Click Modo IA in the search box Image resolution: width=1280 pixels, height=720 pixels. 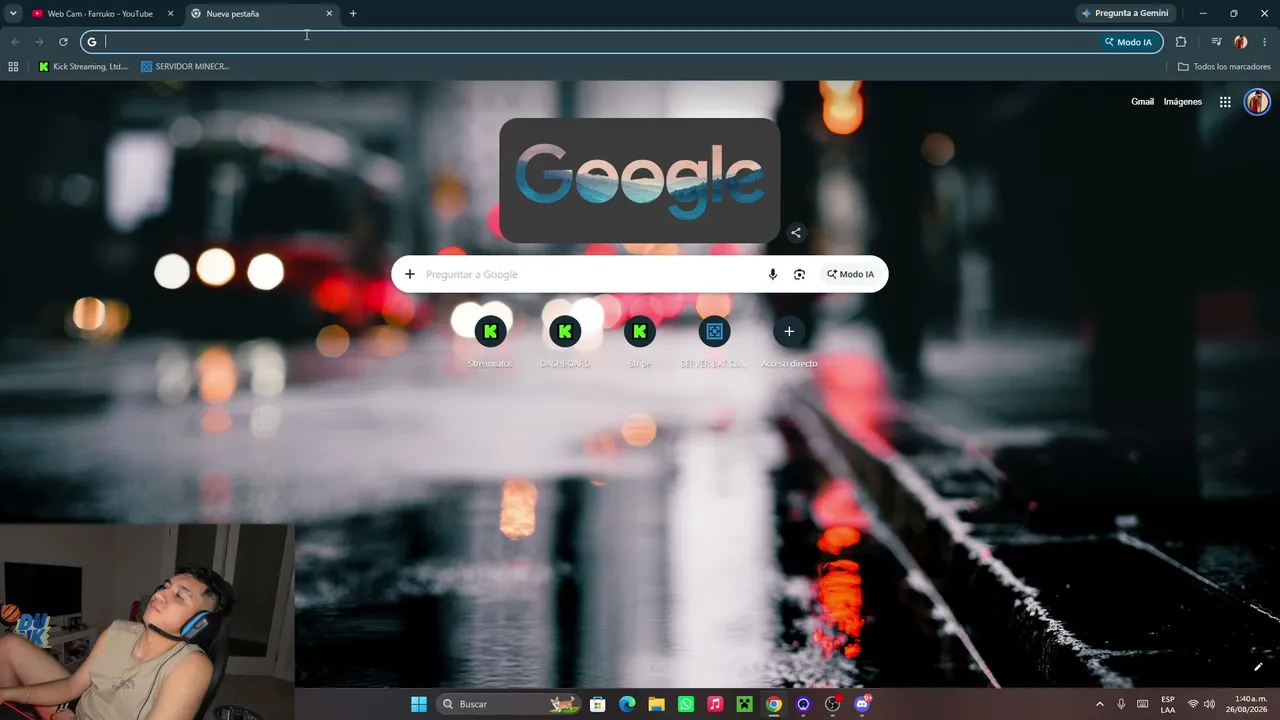click(850, 274)
